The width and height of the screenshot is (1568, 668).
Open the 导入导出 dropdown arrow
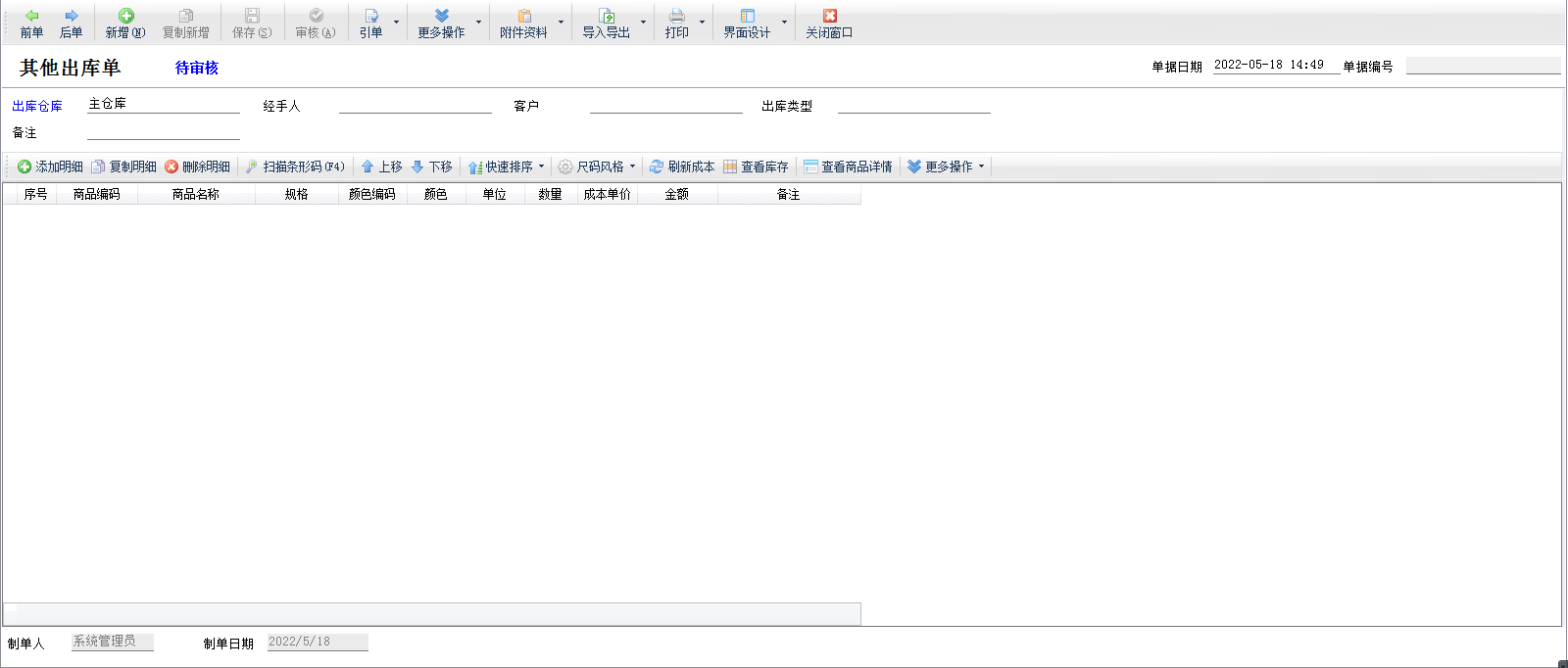pyautogui.click(x=643, y=22)
